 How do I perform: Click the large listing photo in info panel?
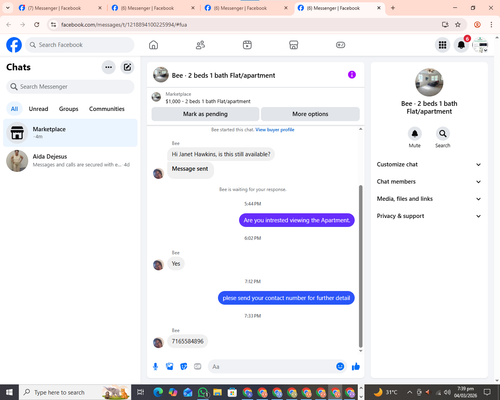429,82
